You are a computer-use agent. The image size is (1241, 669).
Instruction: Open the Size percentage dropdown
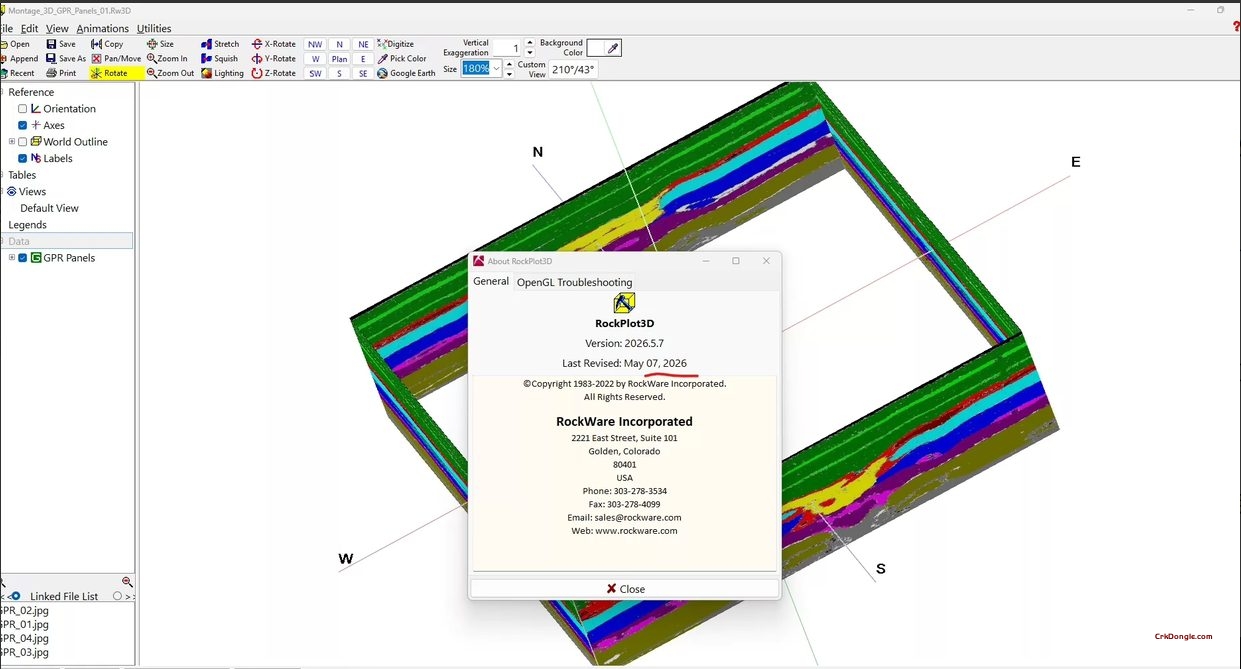pyautogui.click(x=496, y=68)
